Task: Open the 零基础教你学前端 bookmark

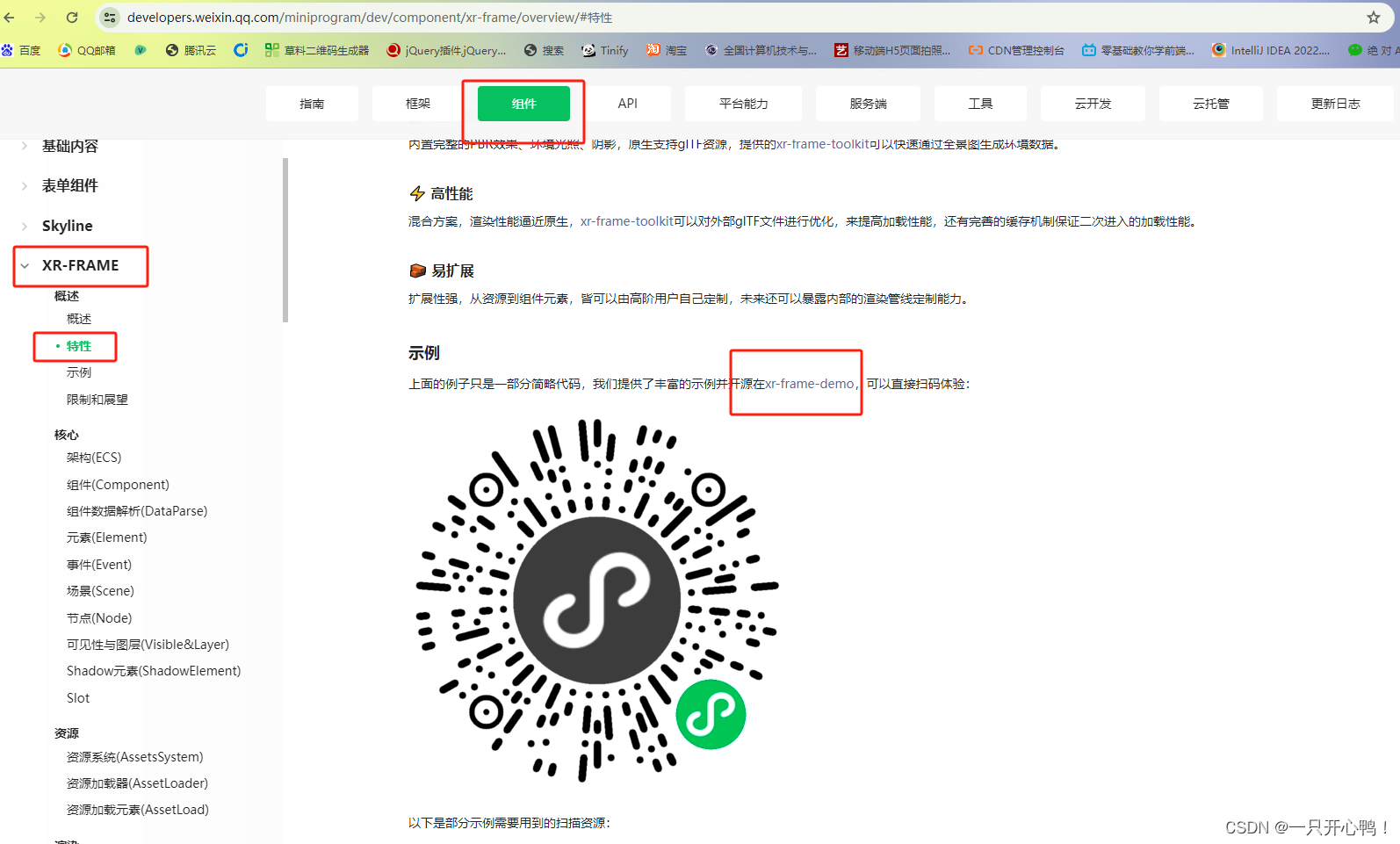Action: pyautogui.click(x=1138, y=50)
